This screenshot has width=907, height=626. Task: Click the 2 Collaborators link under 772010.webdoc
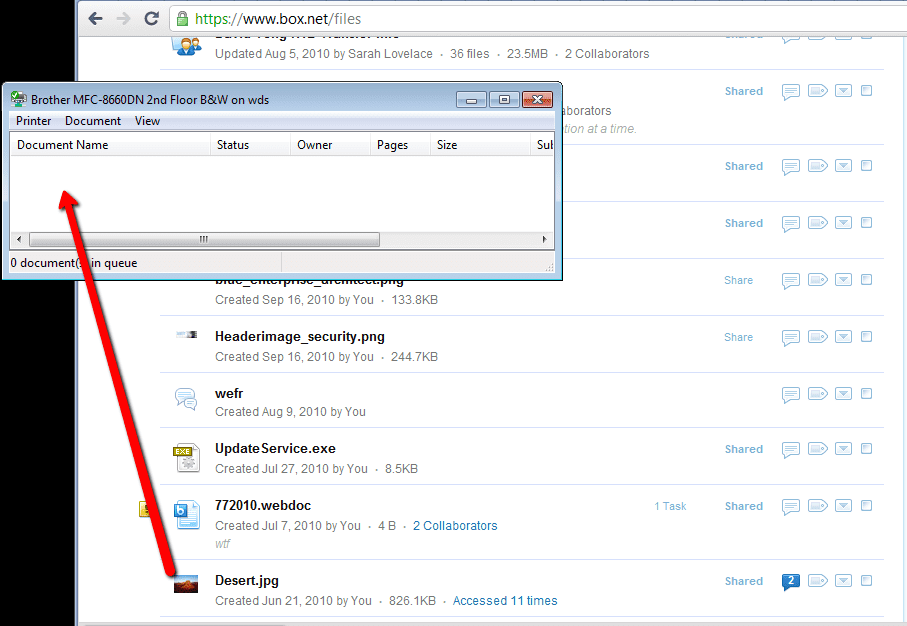click(x=455, y=525)
